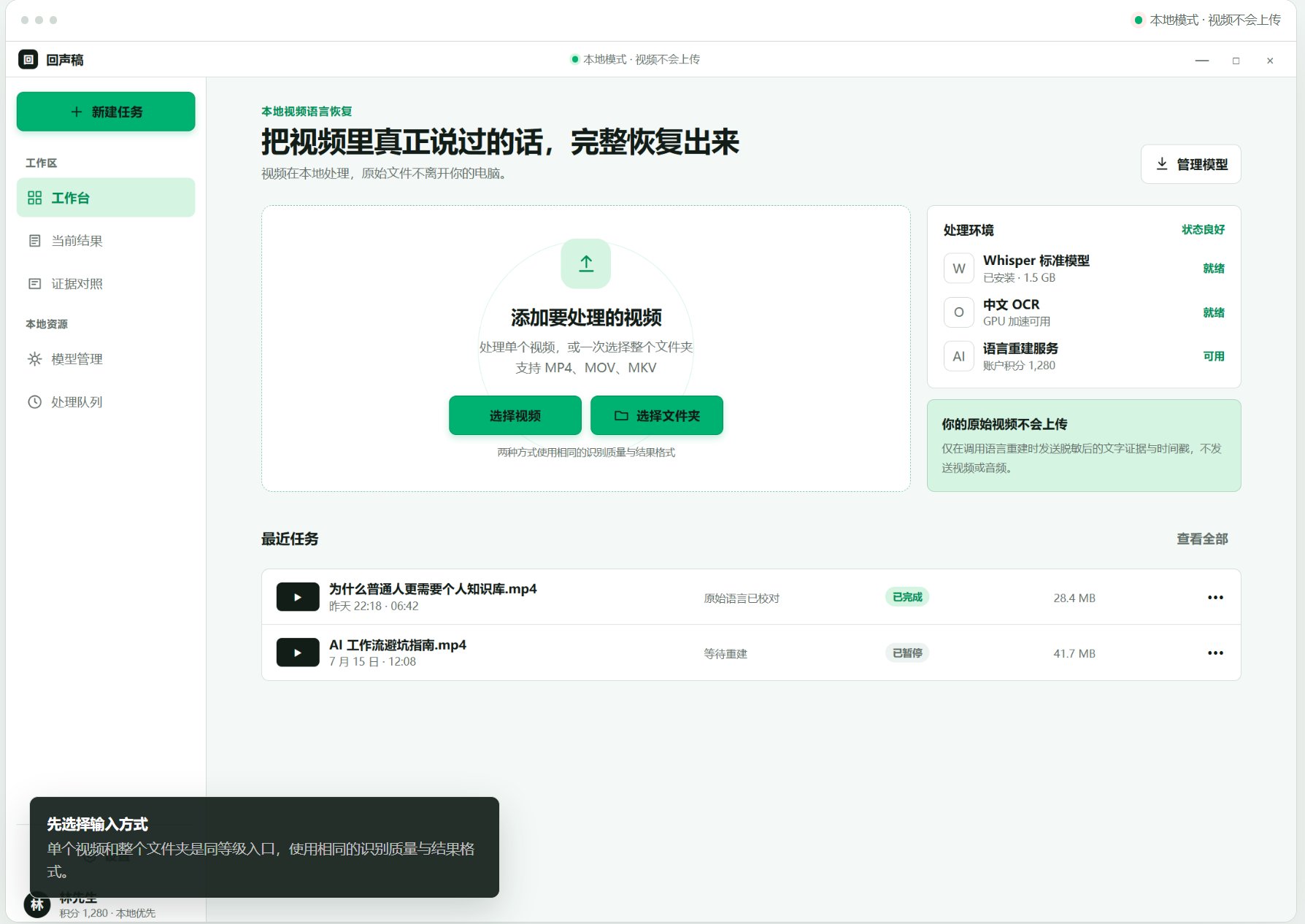Maximize the 回声稿 window
This screenshot has height=924, width=1305.
1236,61
